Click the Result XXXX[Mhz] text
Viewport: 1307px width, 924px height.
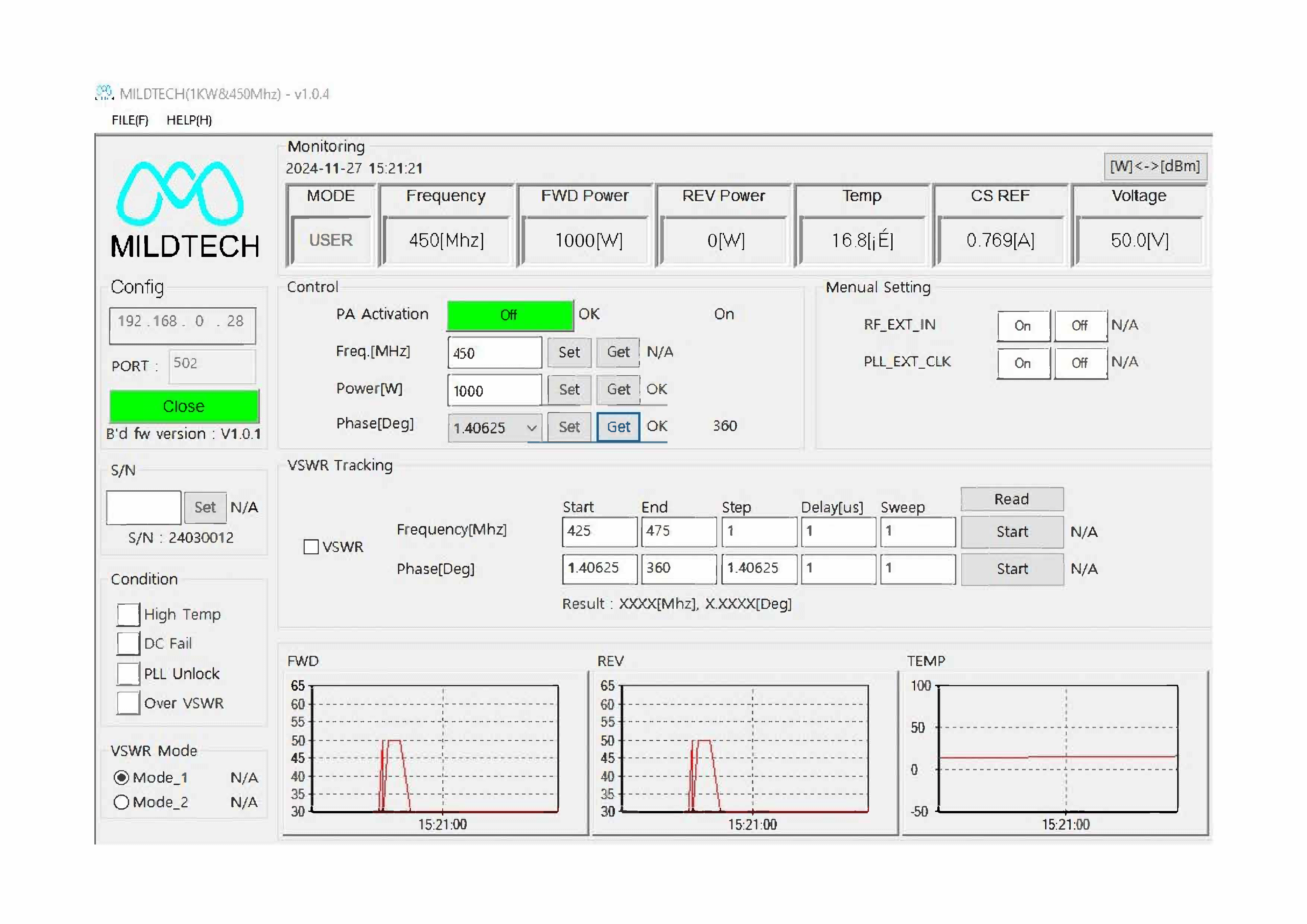(x=677, y=604)
